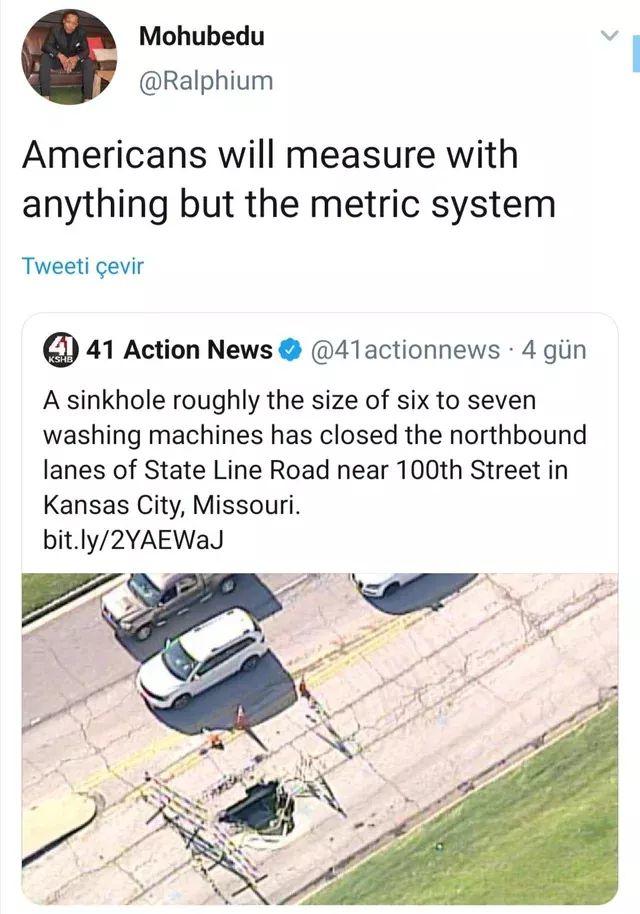Click the 'Tweeti çevir' translate link
Image resolution: width=640 pixels, height=914 pixels.
82,266
